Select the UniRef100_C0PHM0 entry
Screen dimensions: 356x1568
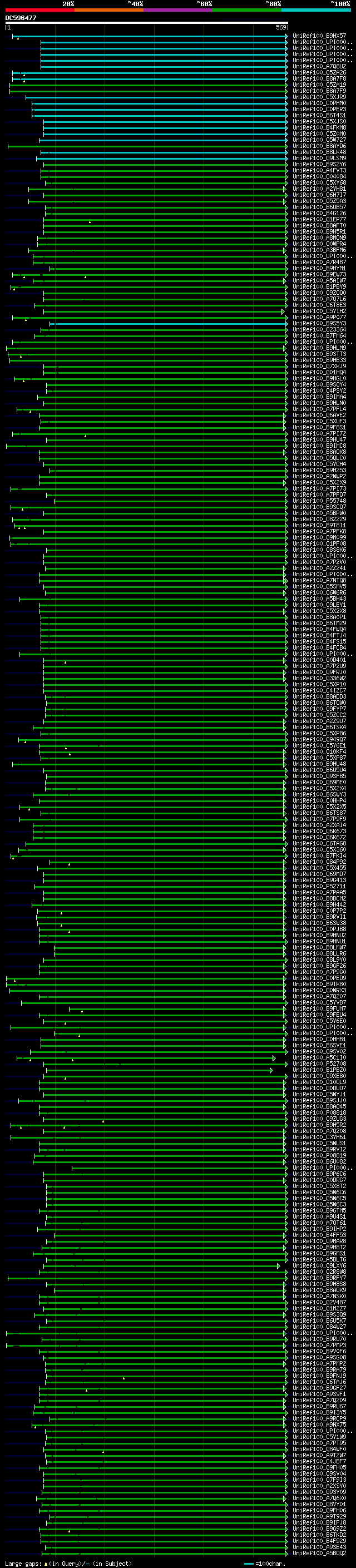pos(319,103)
